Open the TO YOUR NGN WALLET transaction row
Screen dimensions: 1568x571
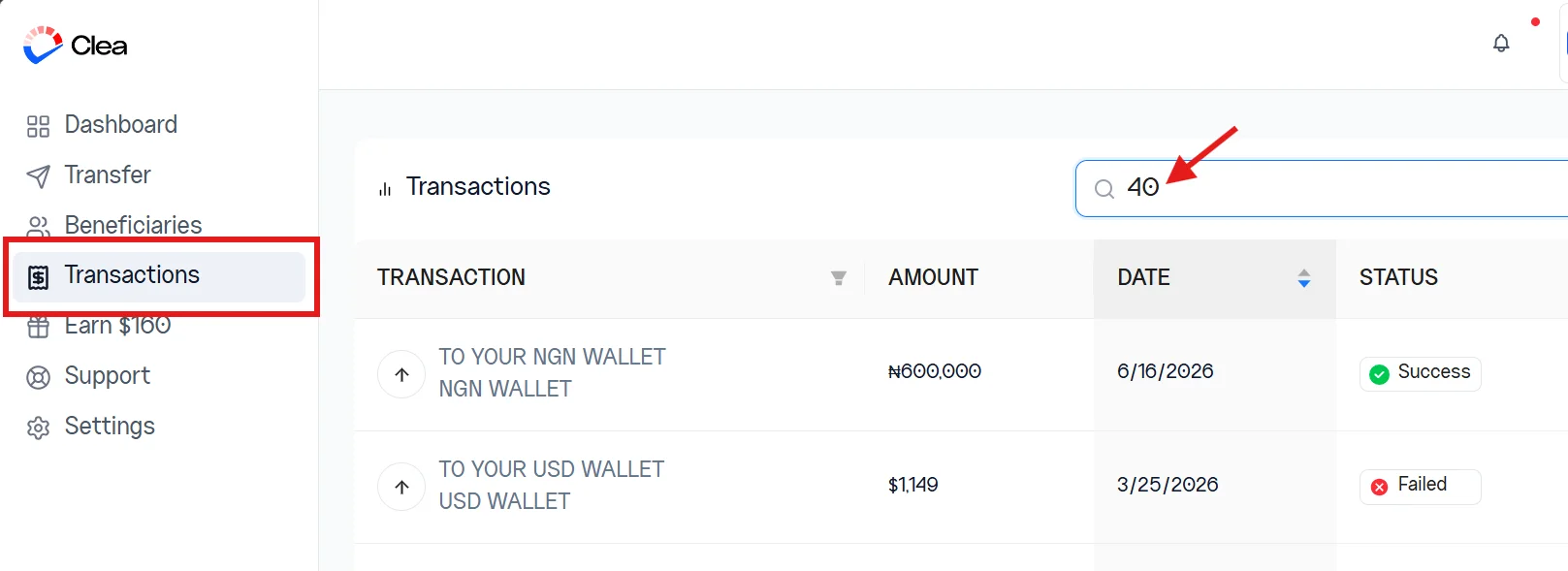point(961,374)
